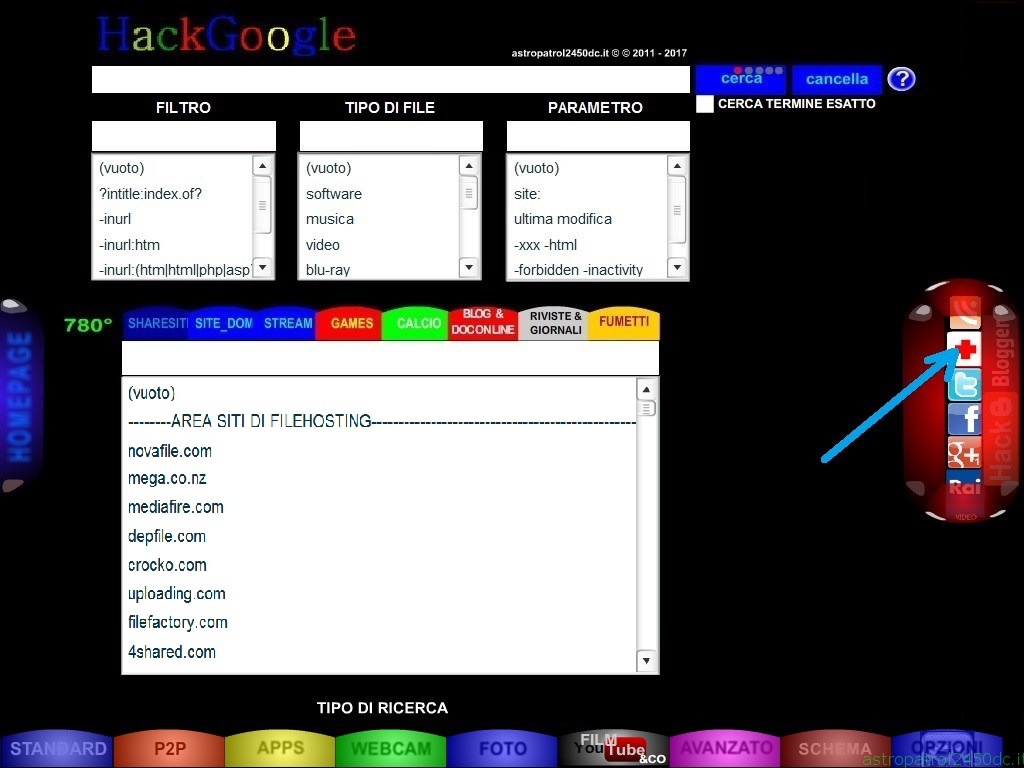Open the HOMEPAGE side button
This screenshot has width=1024, height=768.
pyautogui.click(x=20, y=396)
